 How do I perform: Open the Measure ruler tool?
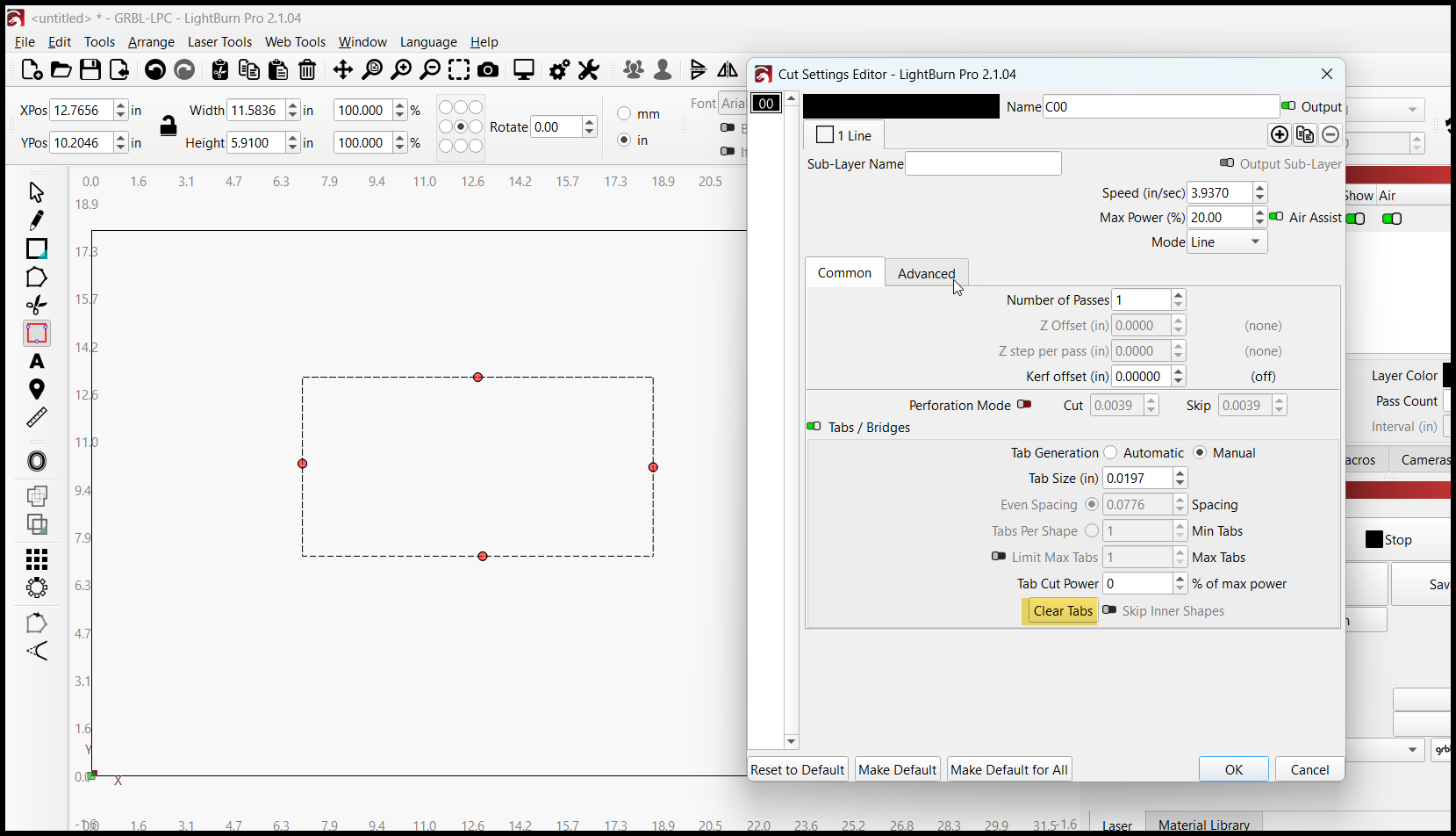[37, 418]
